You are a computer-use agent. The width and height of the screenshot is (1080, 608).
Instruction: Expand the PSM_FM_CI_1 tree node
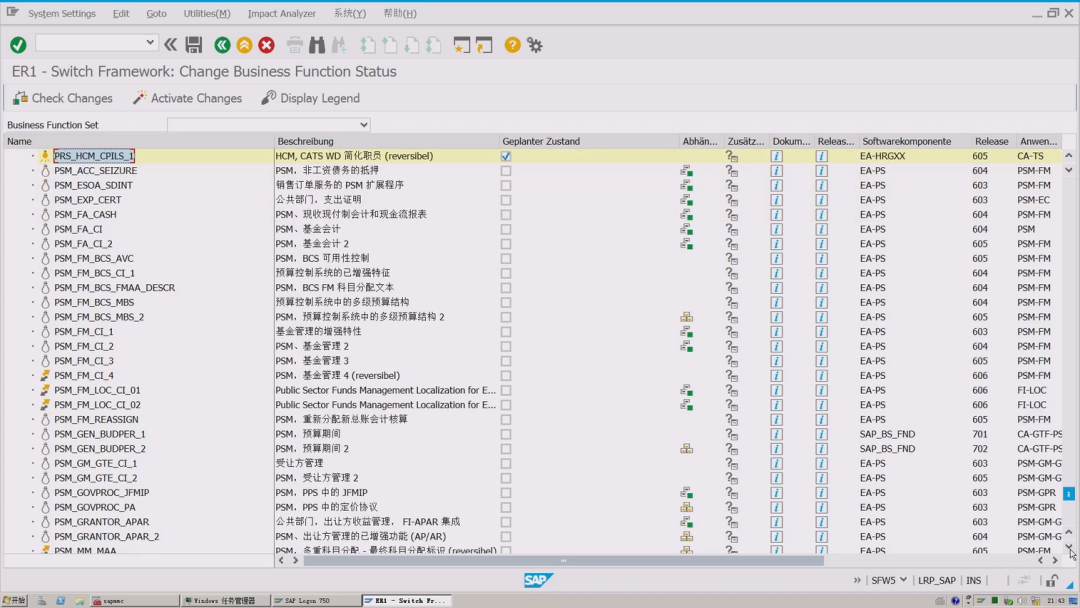click(32, 332)
